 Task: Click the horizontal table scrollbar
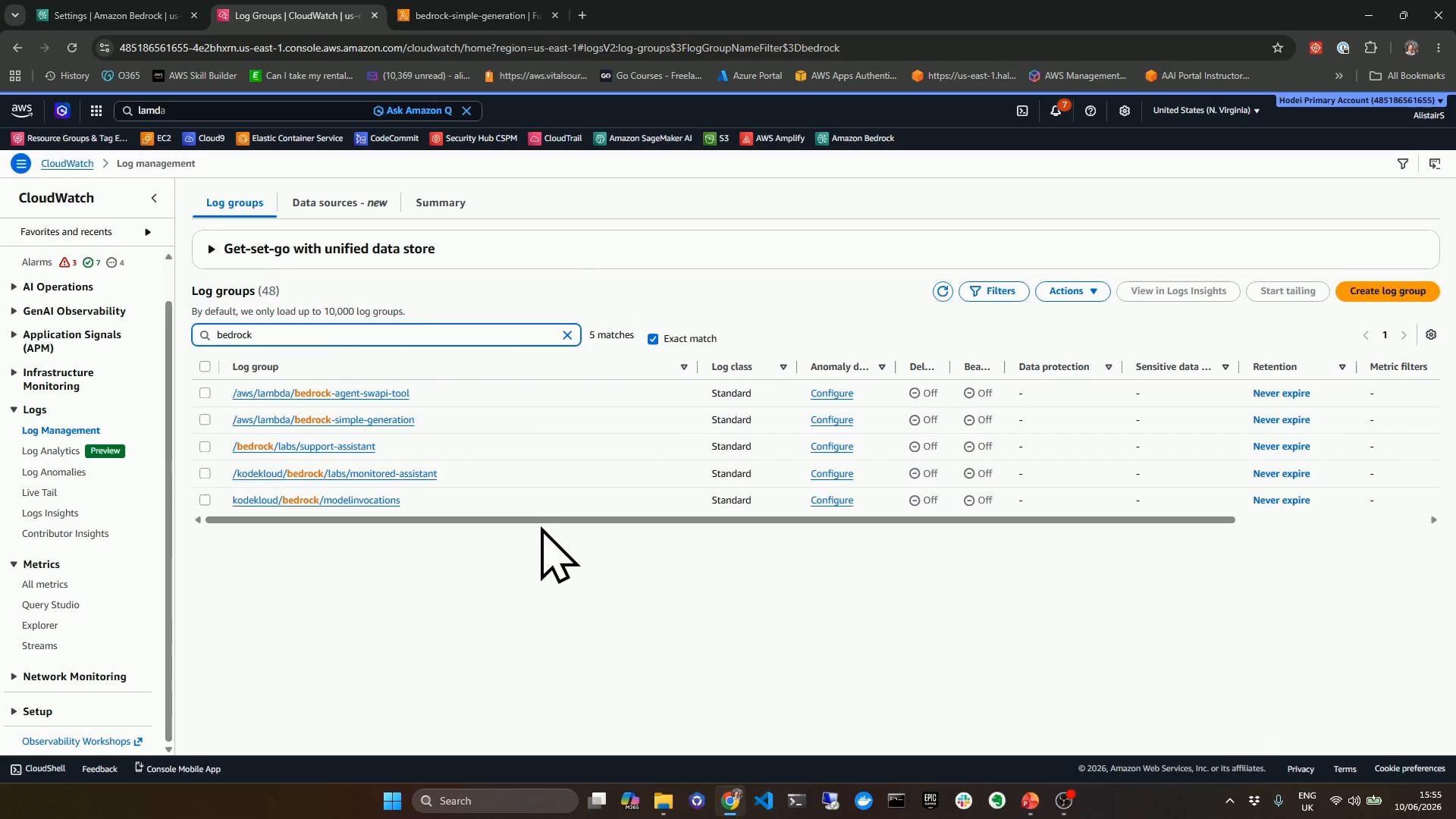coord(720,520)
